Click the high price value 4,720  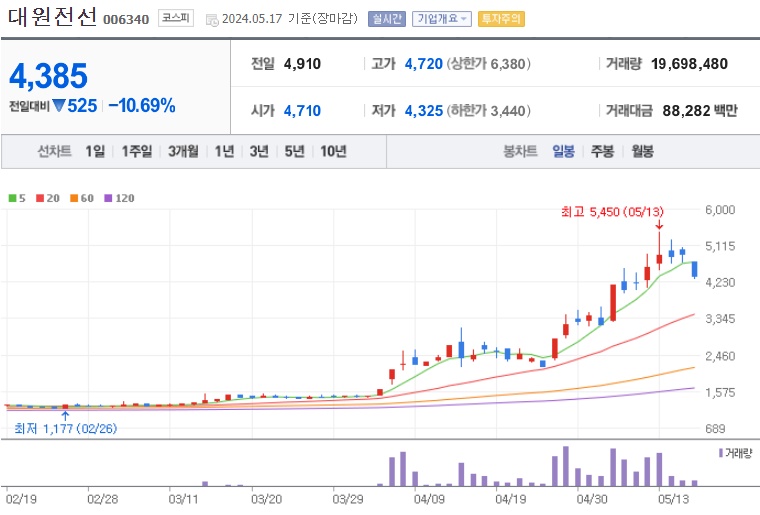424,64
